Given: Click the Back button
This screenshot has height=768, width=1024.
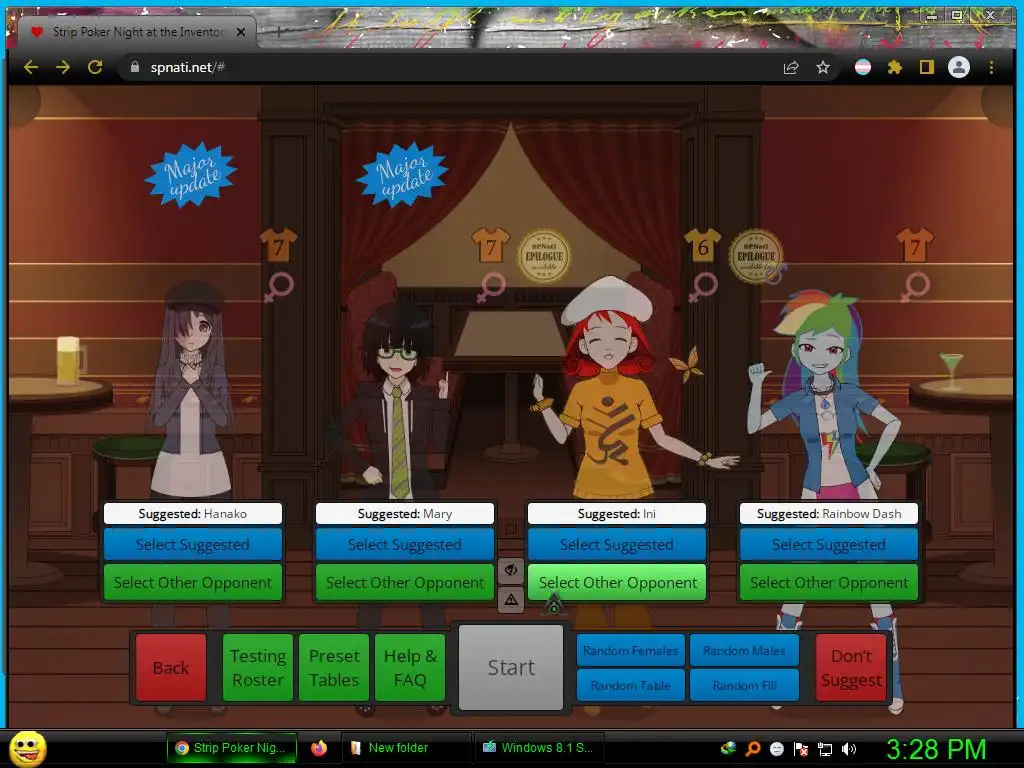Looking at the screenshot, I should 171,667.
